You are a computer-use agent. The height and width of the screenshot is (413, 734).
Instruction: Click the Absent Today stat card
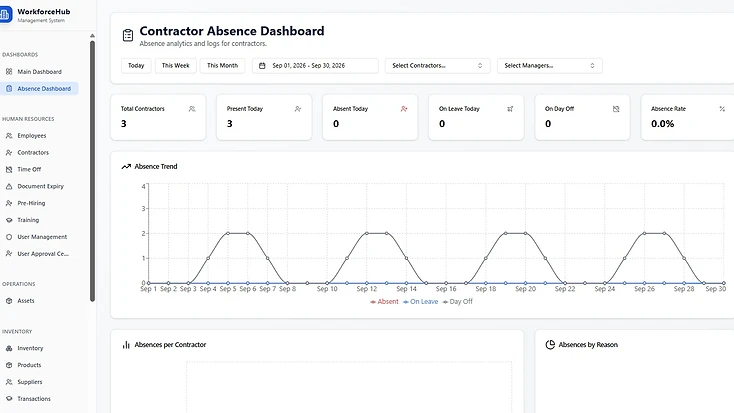tap(370, 117)
